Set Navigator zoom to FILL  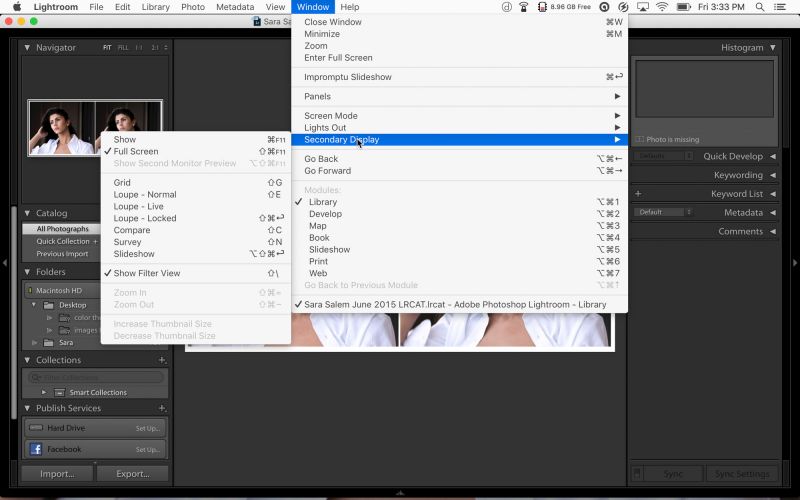pyautogui.click(x=123, y=47)
